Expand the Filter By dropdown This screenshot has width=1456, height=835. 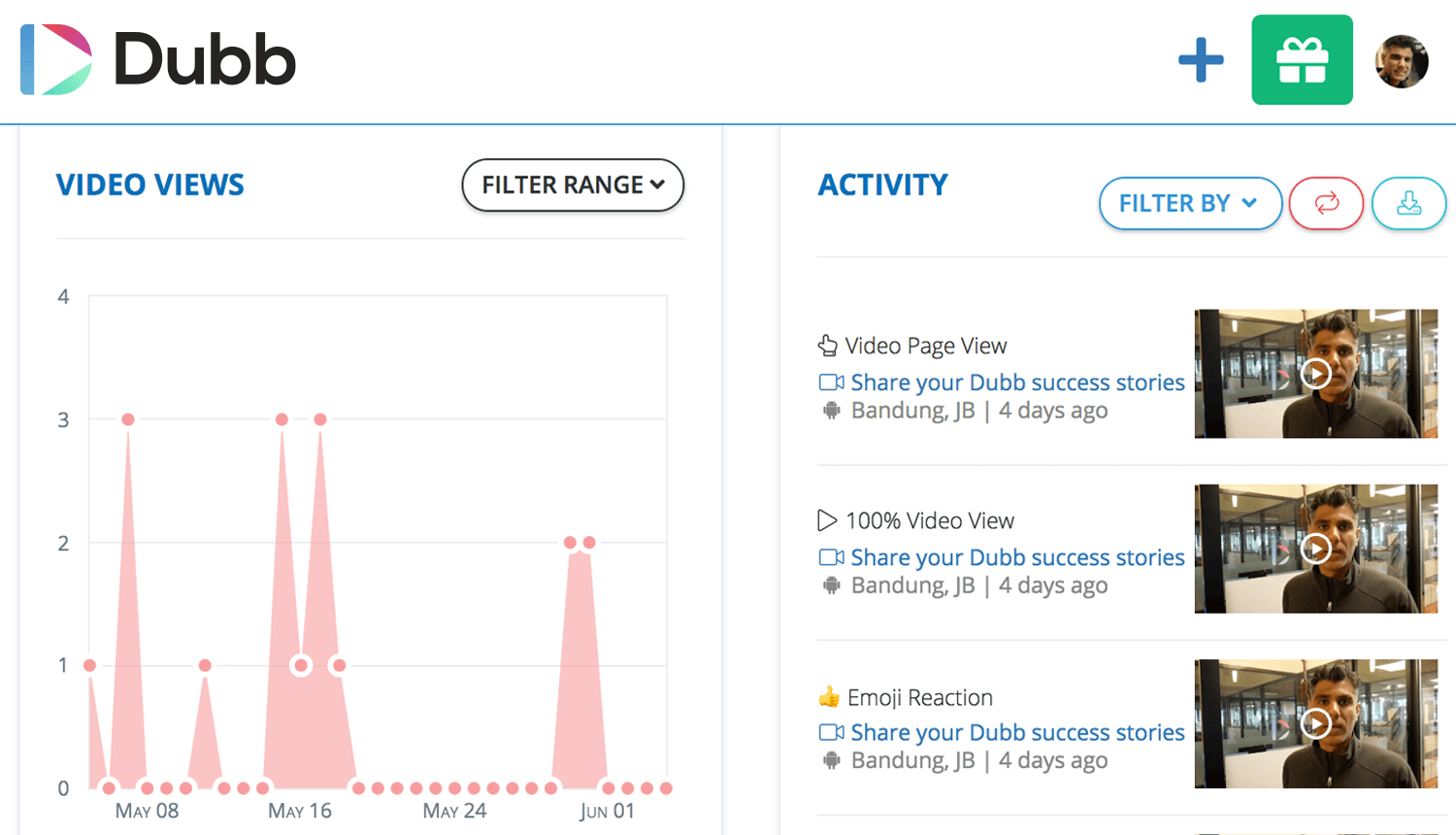click(x=1189, y=203)
